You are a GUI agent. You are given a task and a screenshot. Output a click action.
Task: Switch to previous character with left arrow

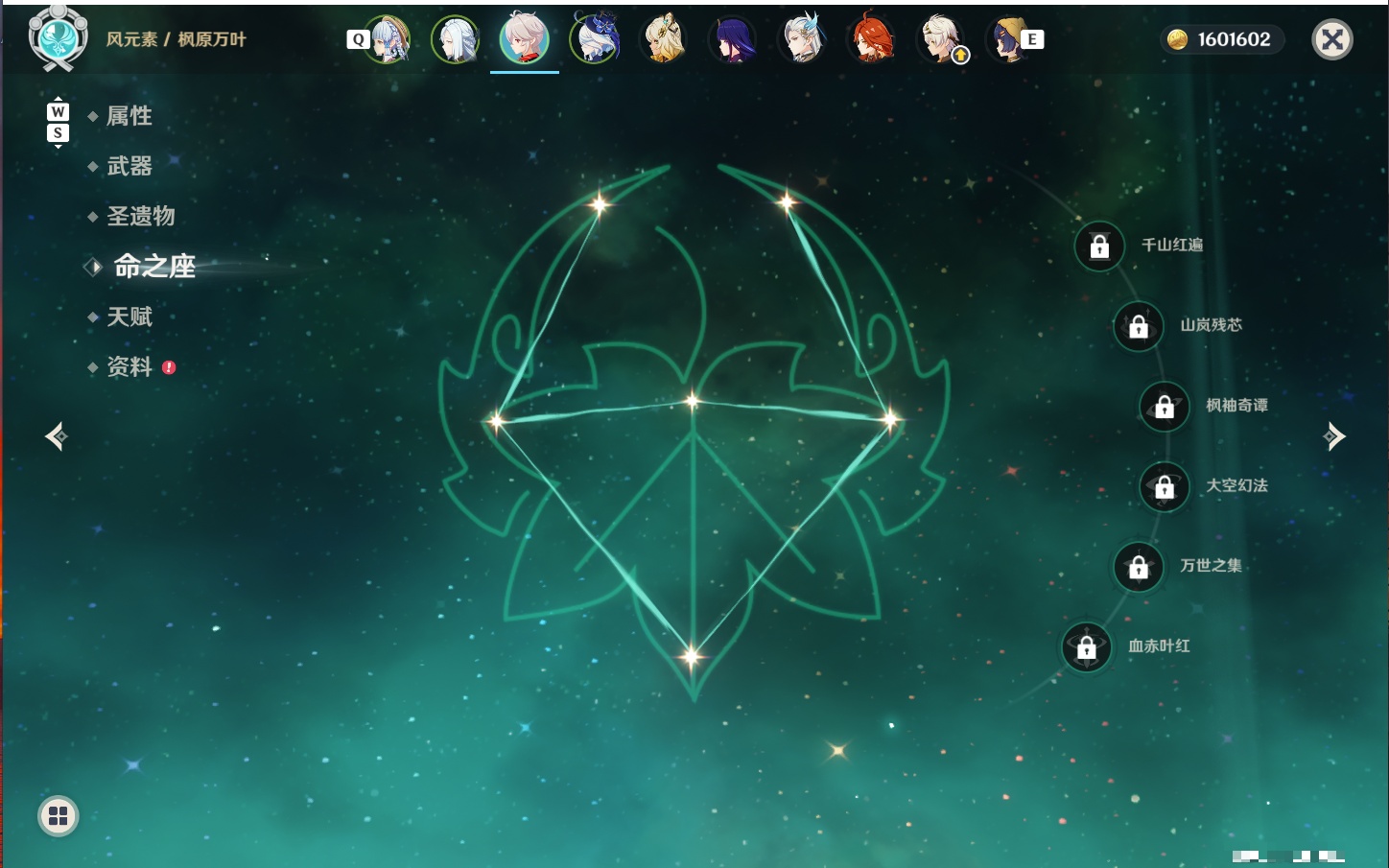(57, 436)
